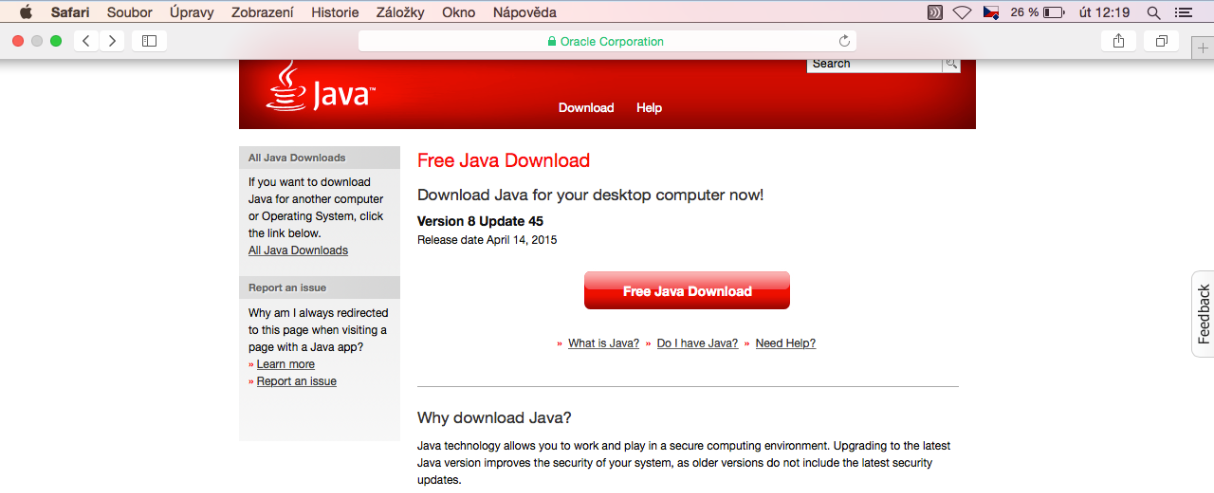Open the Historie menu
Viewport: 1214px width, 493px height.
click(x=335, y=12)
